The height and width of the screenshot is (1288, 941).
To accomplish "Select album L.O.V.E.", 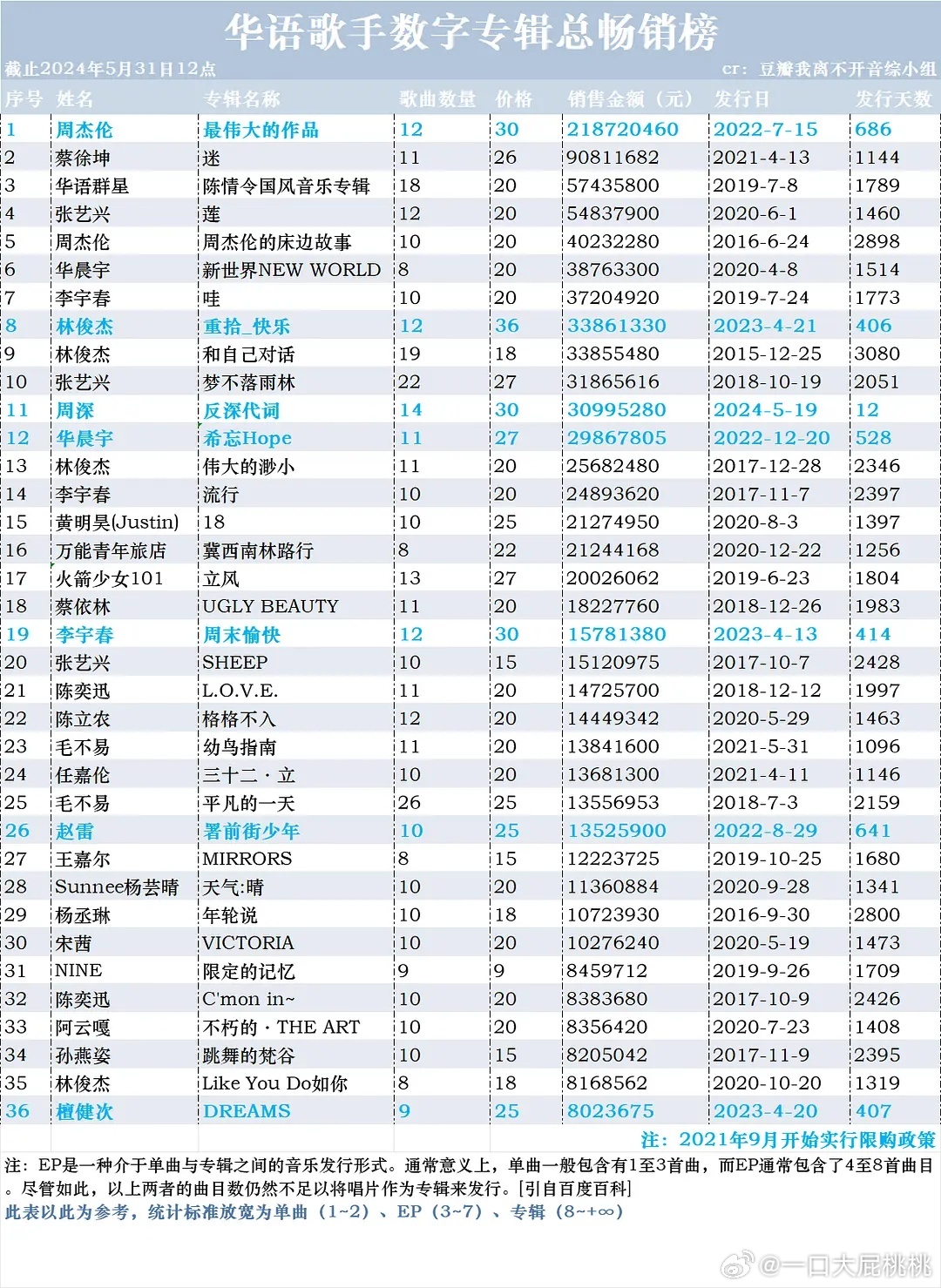I will (240, 691).
